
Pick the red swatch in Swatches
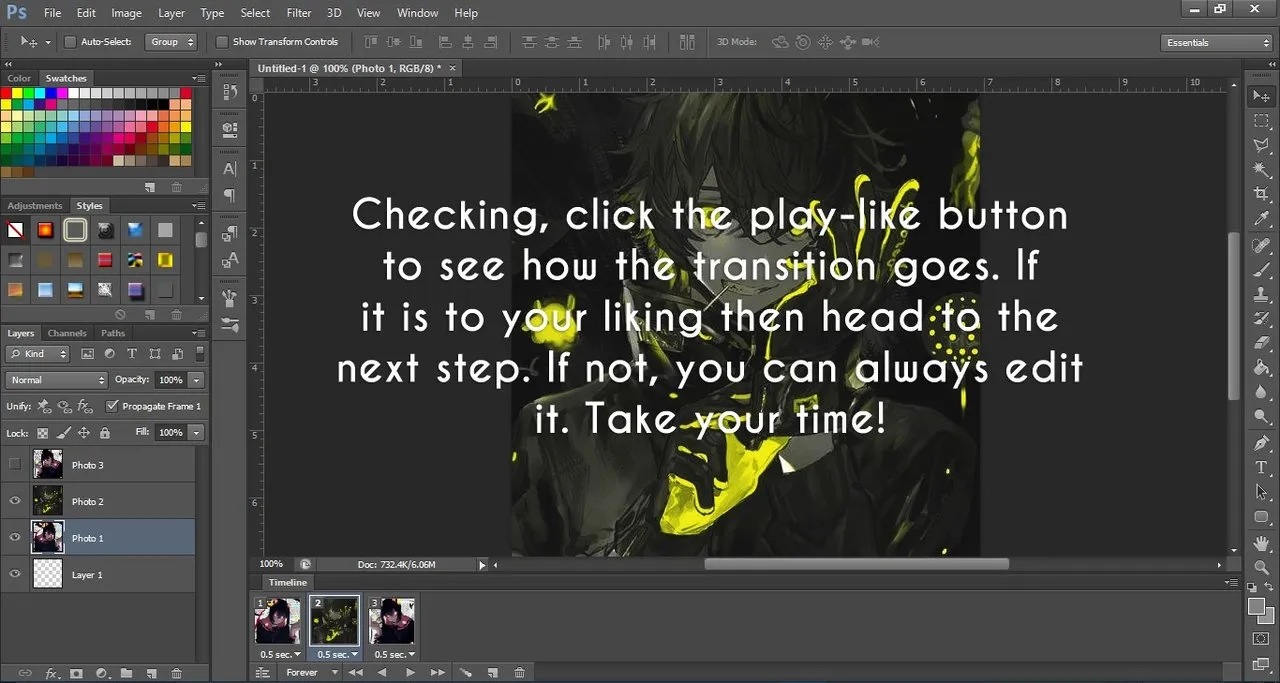6,93
